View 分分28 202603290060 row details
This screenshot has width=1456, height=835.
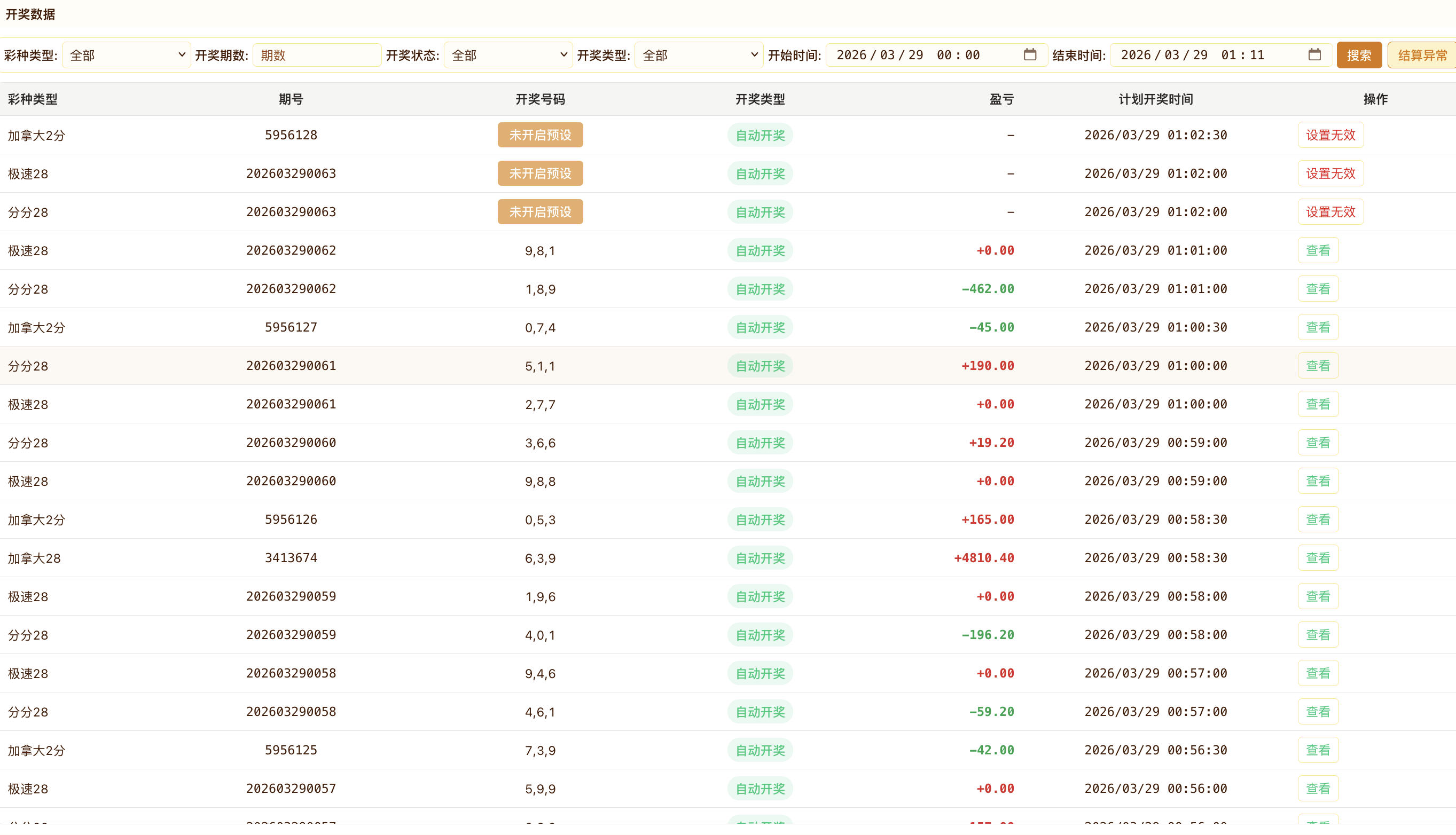tap(1318, 442)
